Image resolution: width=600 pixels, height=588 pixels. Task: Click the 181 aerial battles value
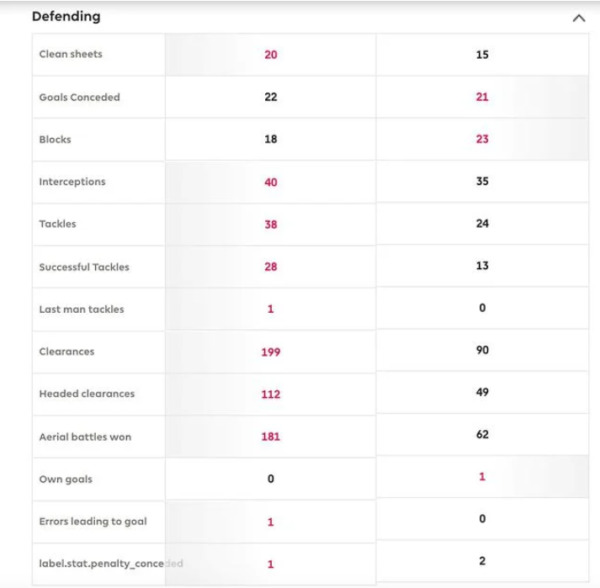(270, 437)
